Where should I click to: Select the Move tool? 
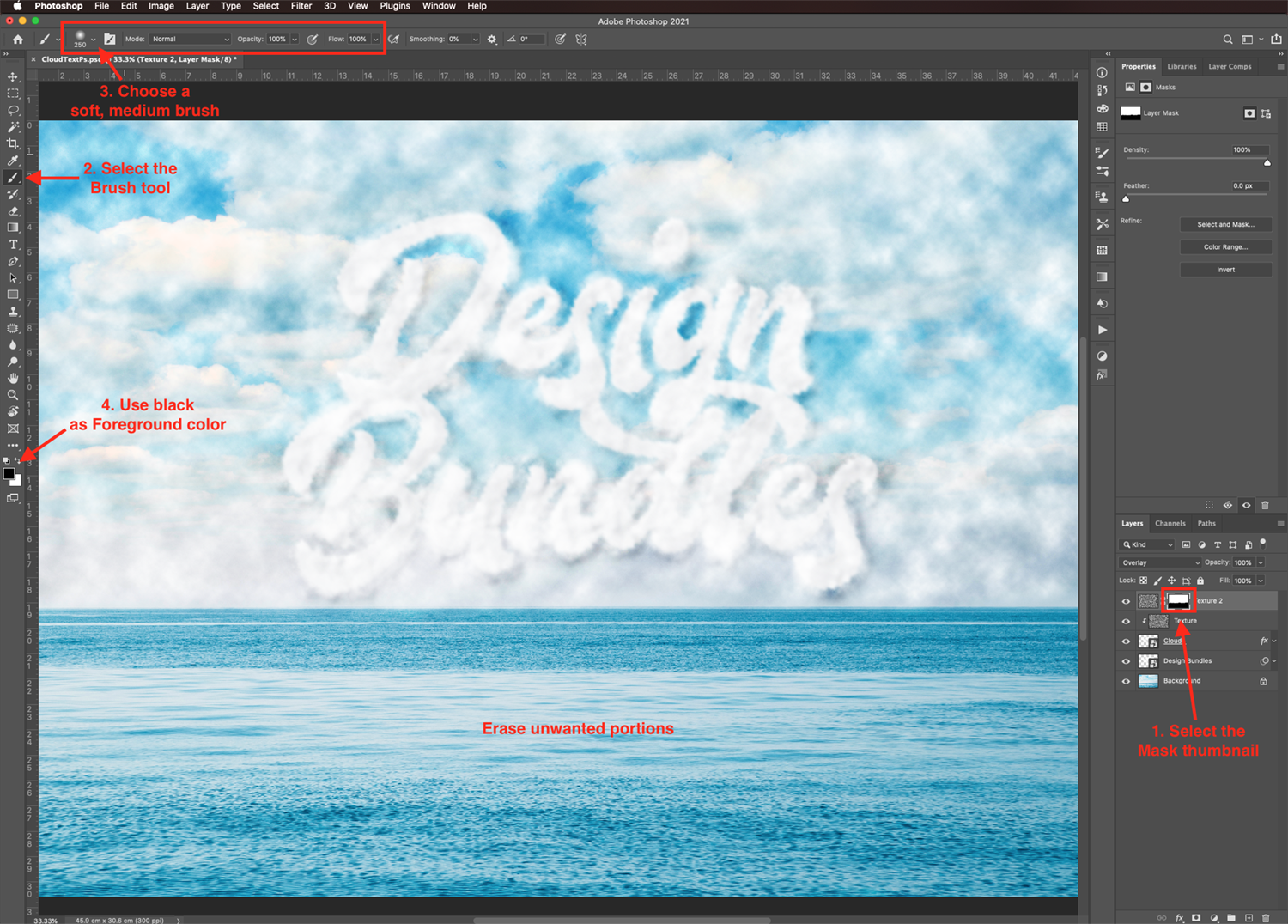13,76
